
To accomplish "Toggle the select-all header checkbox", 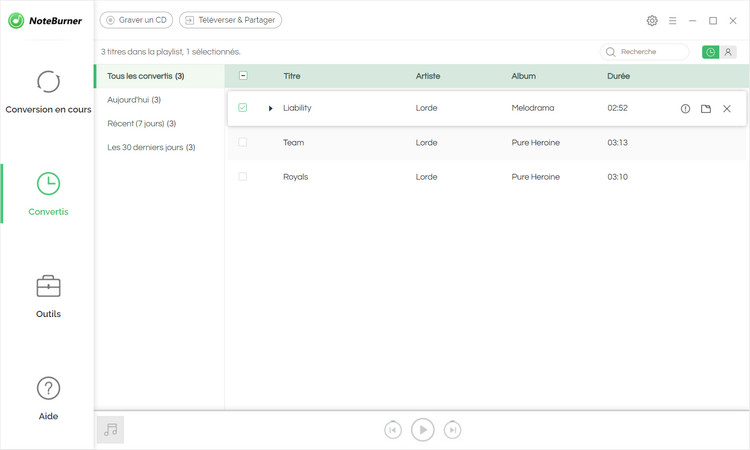I will [243, 76].
